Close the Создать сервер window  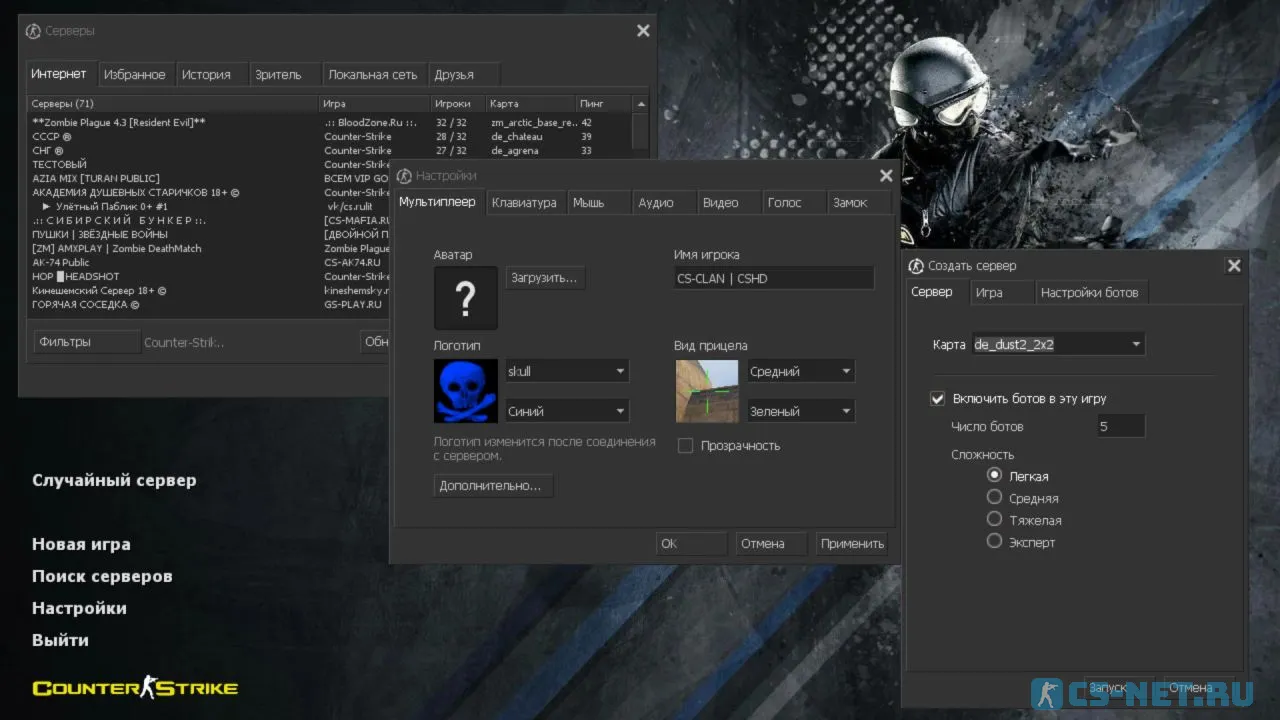[x=1233, y=266]
